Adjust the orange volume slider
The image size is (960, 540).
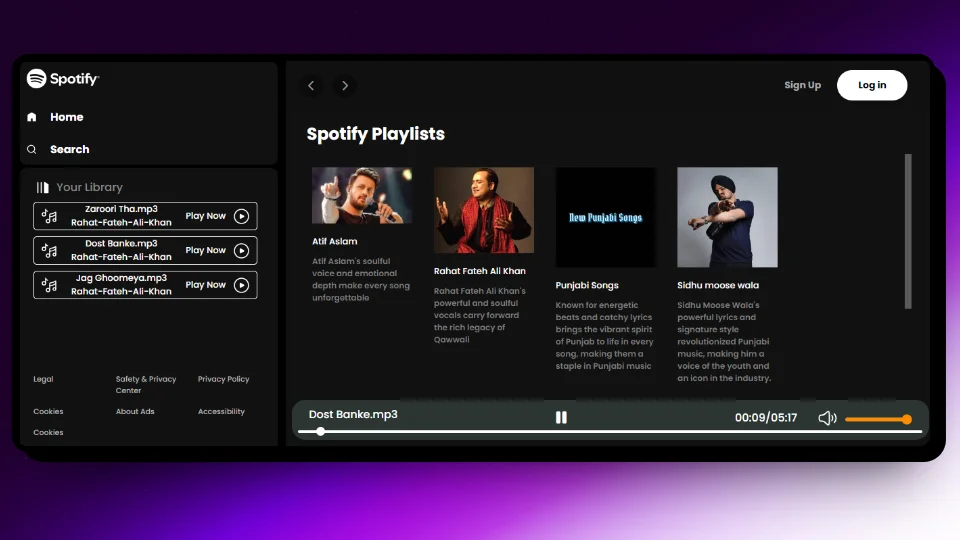tap(879, 419)
